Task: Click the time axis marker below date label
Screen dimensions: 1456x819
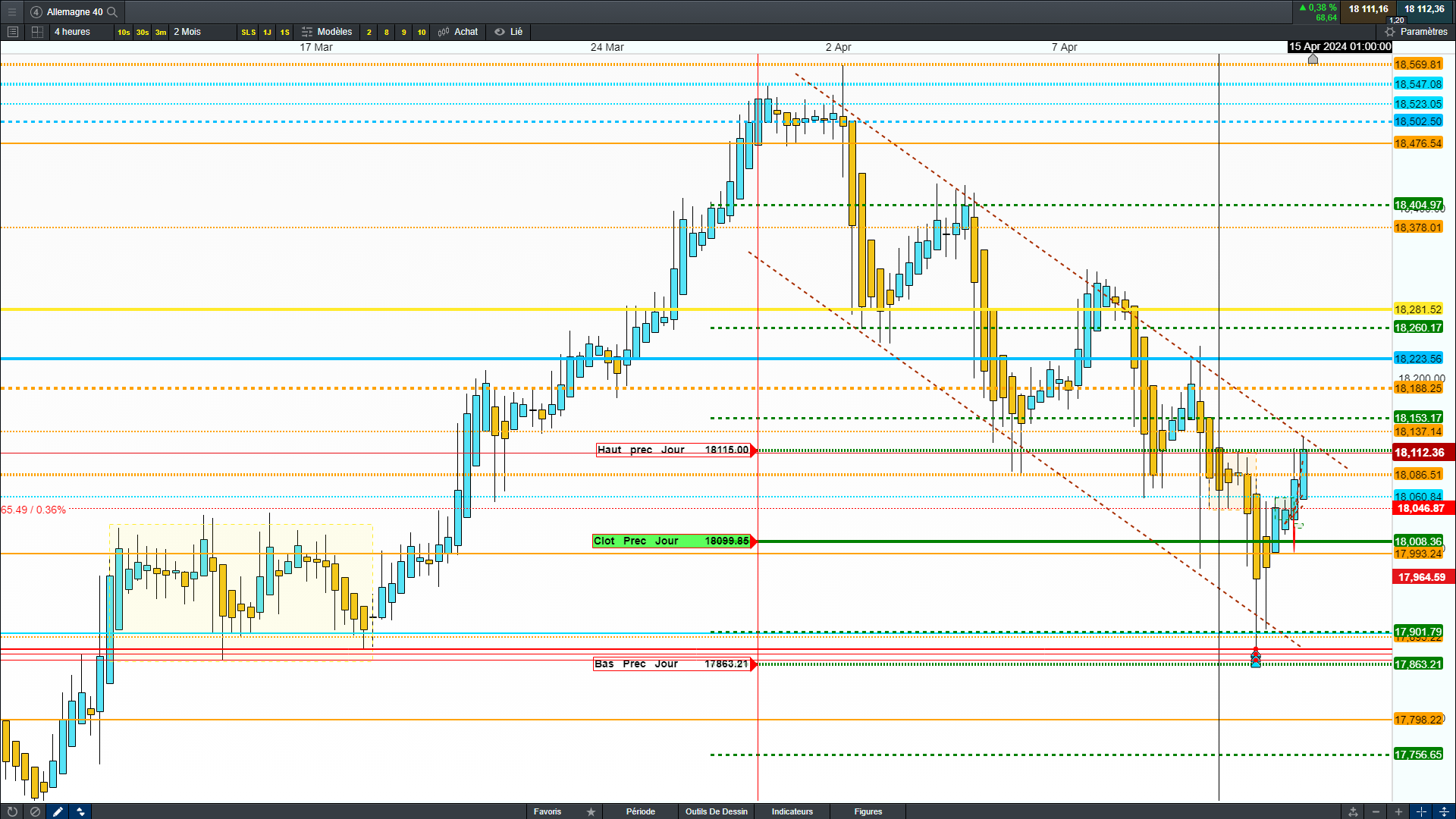Action: (1313, 59)
